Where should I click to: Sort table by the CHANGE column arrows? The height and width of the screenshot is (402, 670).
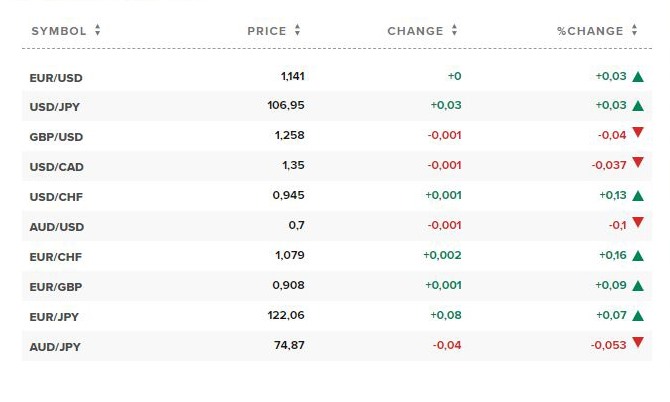[454, 30]
